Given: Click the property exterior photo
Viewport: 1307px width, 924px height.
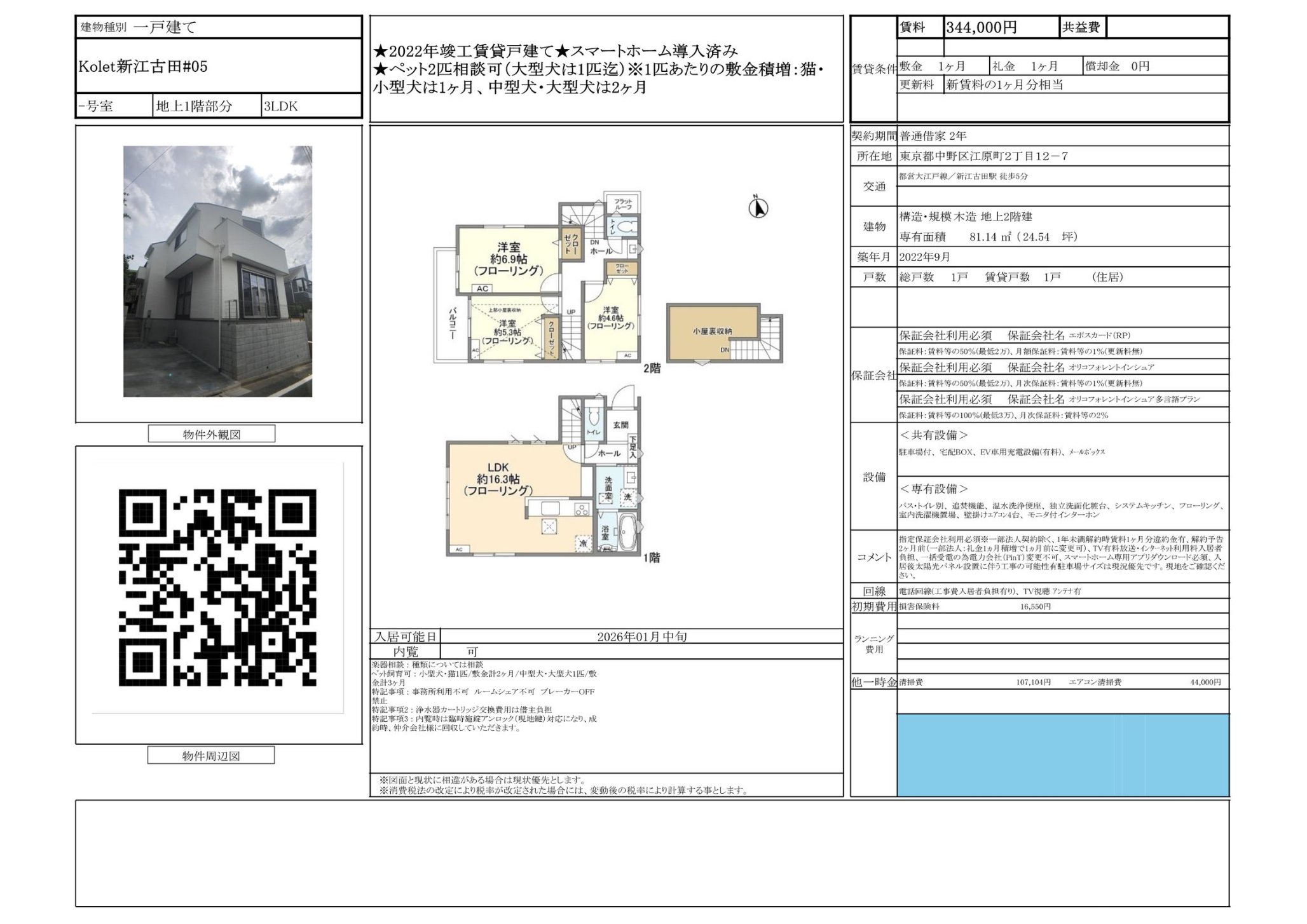Looking at the screenshot, I should point(217,271).
